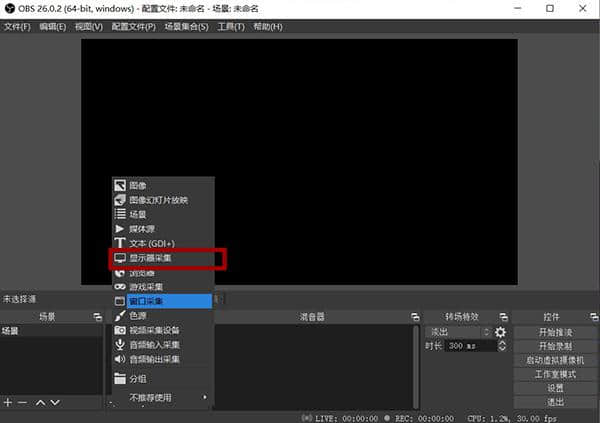The image size is (600, 423).
Task: Click the 色源 paintbrush icon
Action: pos(119,315)
